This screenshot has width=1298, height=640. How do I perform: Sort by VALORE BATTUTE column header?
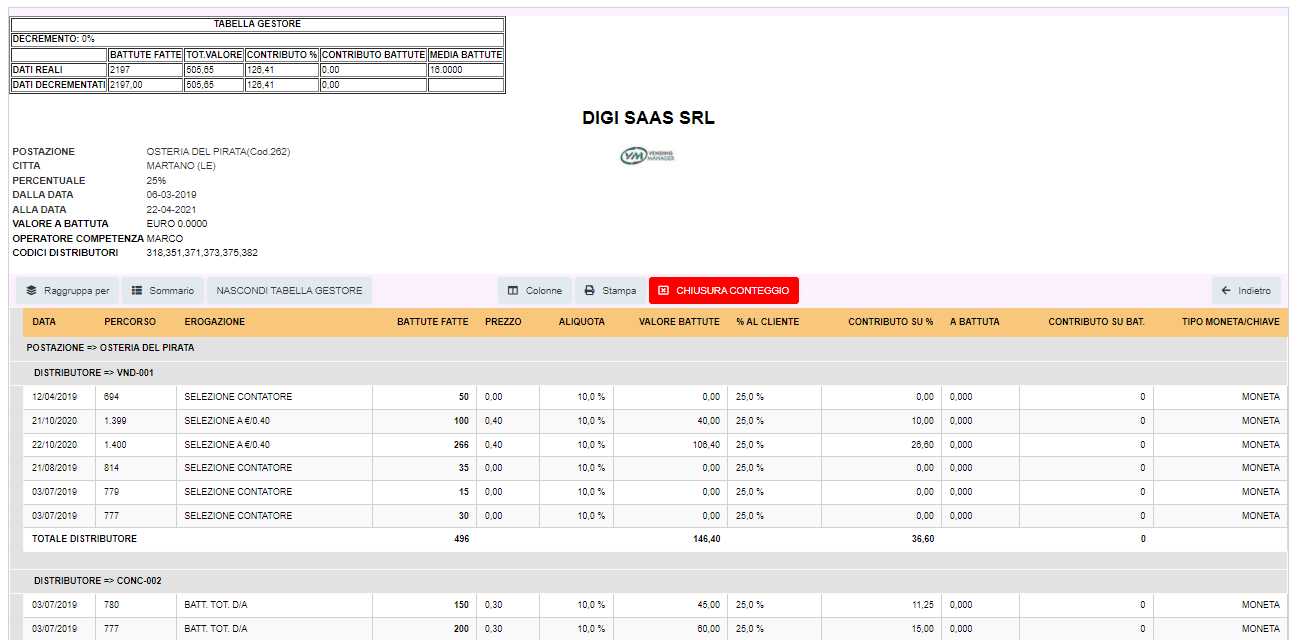679,322
